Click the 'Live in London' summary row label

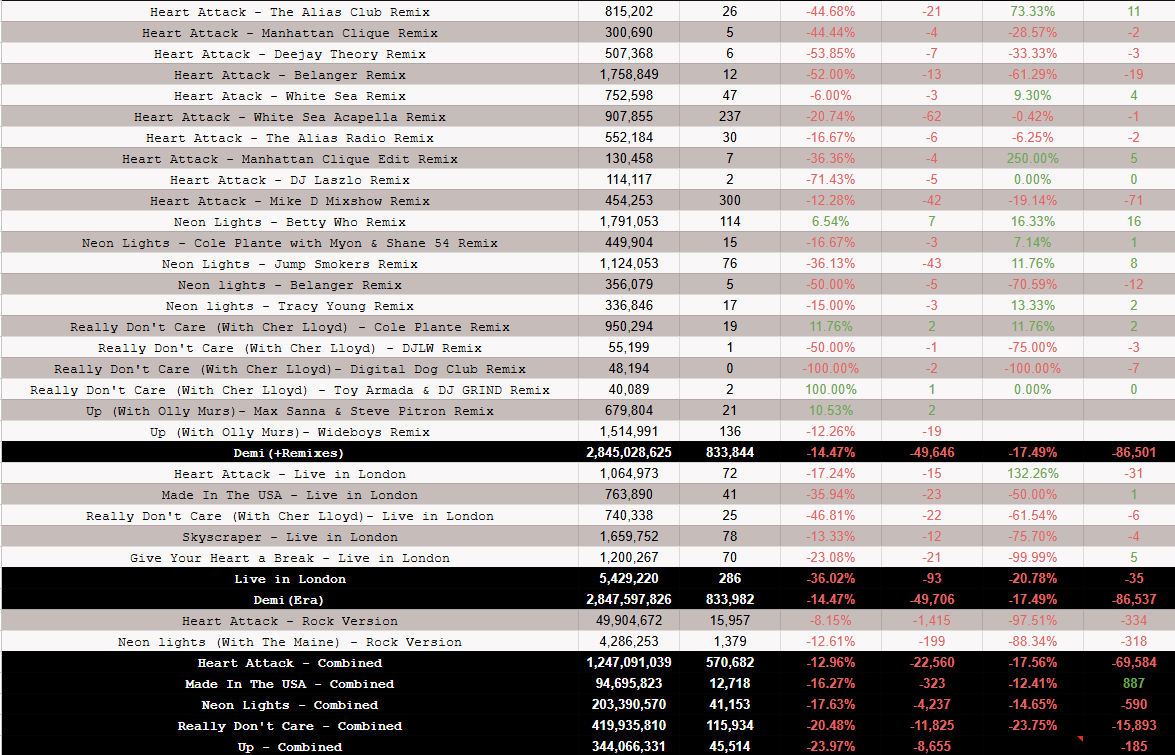[x=289, y=578]
